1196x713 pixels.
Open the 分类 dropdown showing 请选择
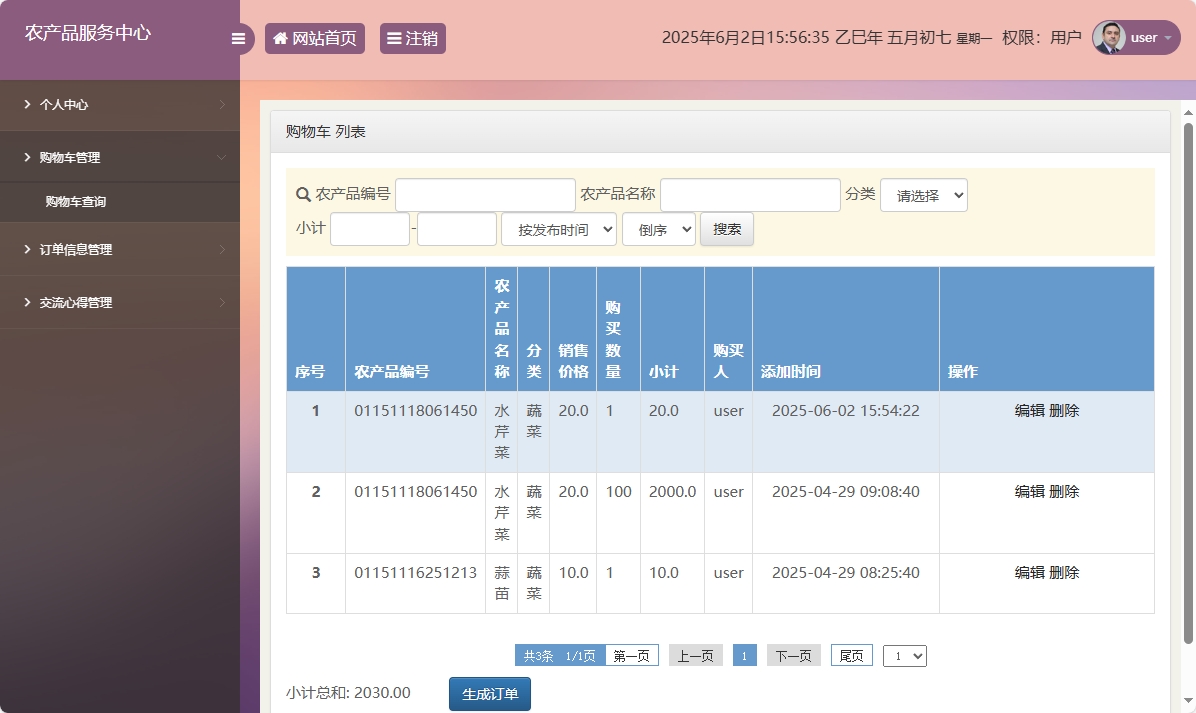[x=923, y=195]
